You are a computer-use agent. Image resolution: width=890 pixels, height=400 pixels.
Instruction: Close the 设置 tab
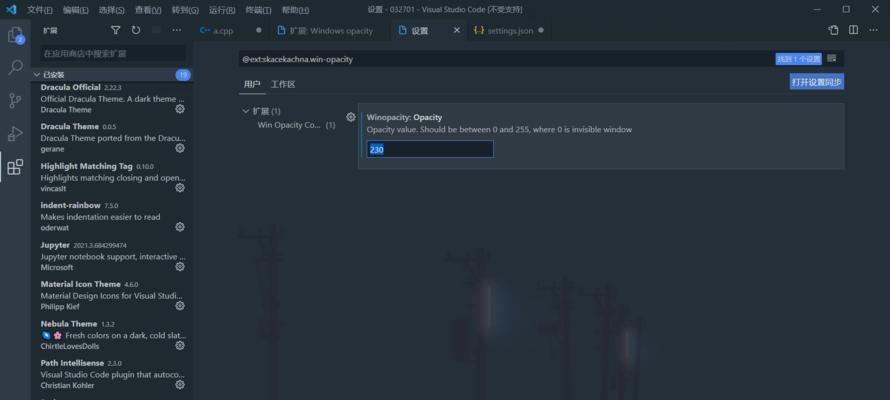point(456,31)
